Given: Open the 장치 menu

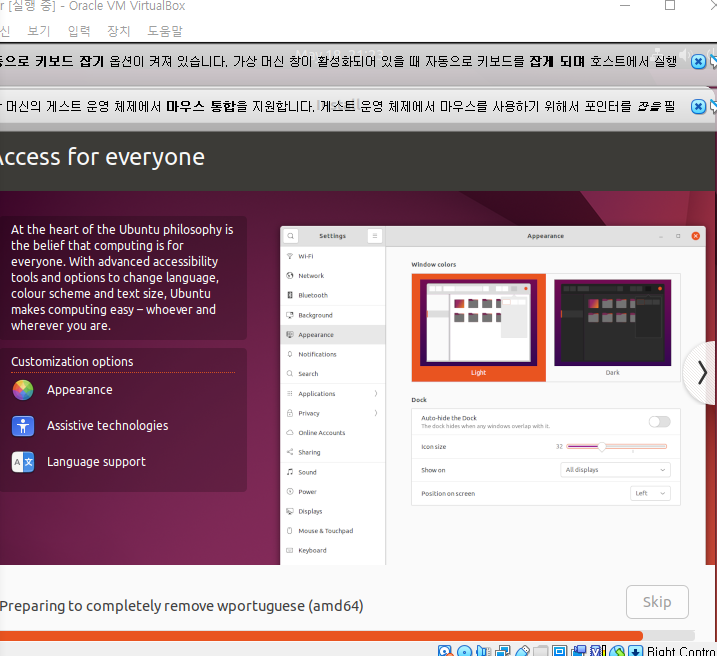Looking at the screenshot, I should tap(118, 31).
